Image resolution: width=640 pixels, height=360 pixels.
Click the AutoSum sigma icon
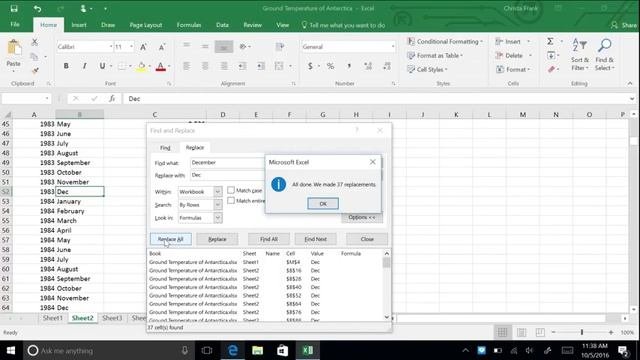[550, 41]
